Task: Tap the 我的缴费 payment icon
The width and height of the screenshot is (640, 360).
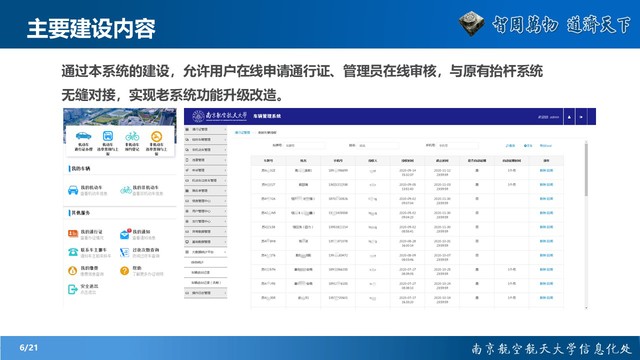Action: pos(73,270)
